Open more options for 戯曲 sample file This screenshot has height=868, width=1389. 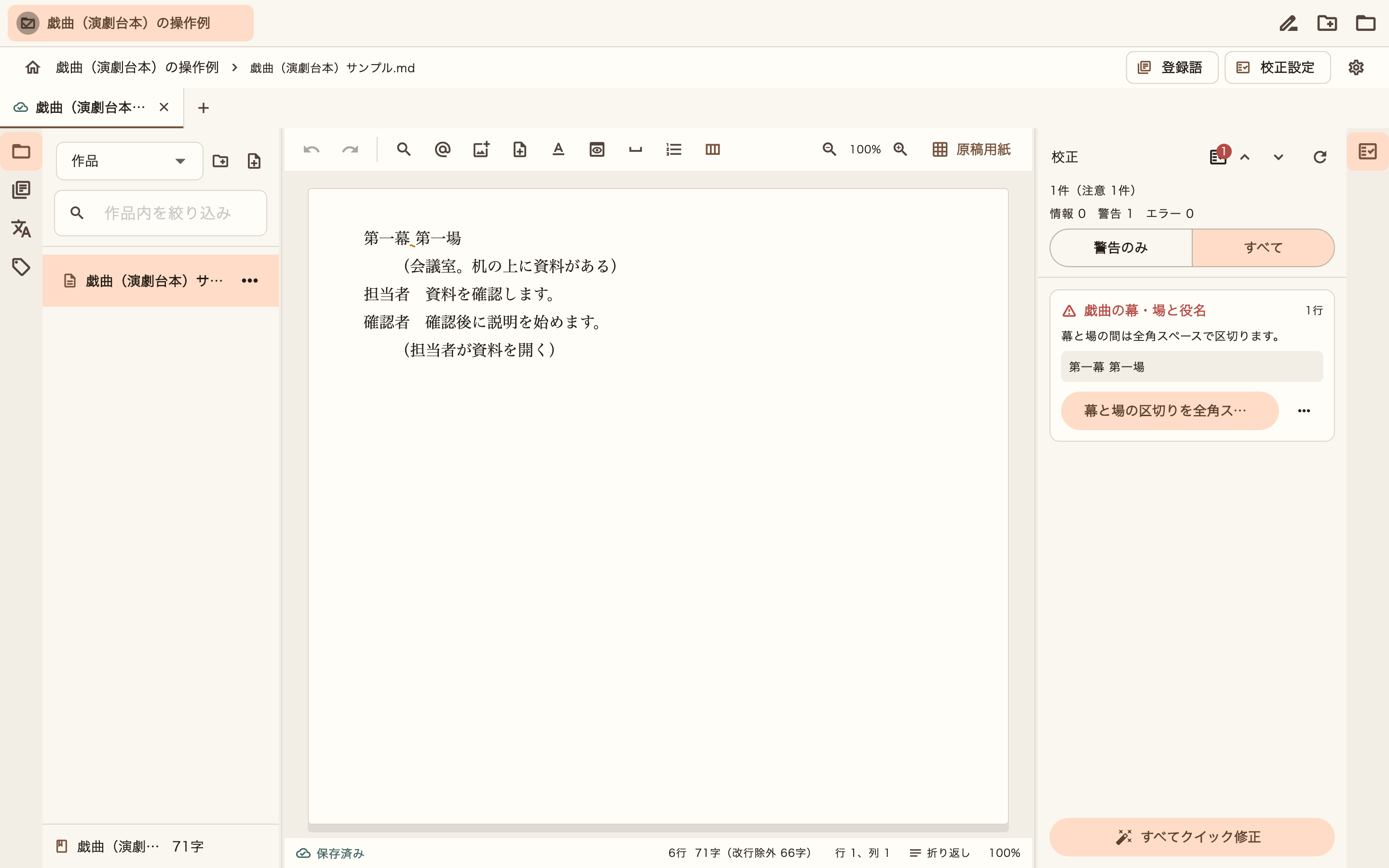click(x=250, y=281)
